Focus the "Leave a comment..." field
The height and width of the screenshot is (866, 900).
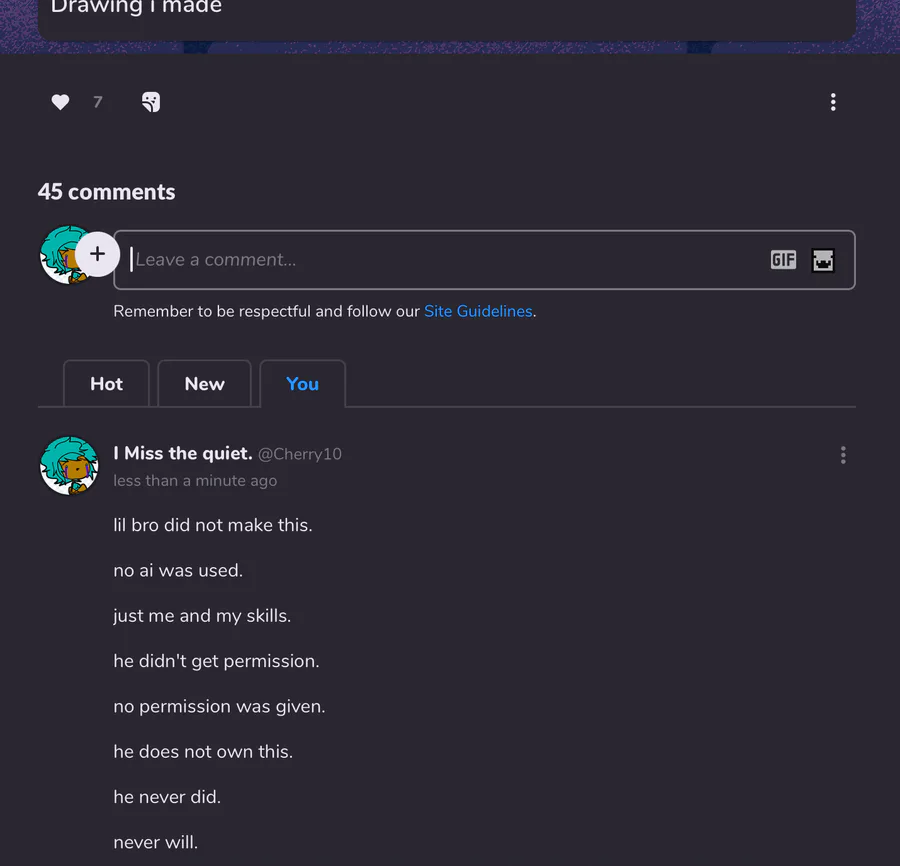pos(440,260)
